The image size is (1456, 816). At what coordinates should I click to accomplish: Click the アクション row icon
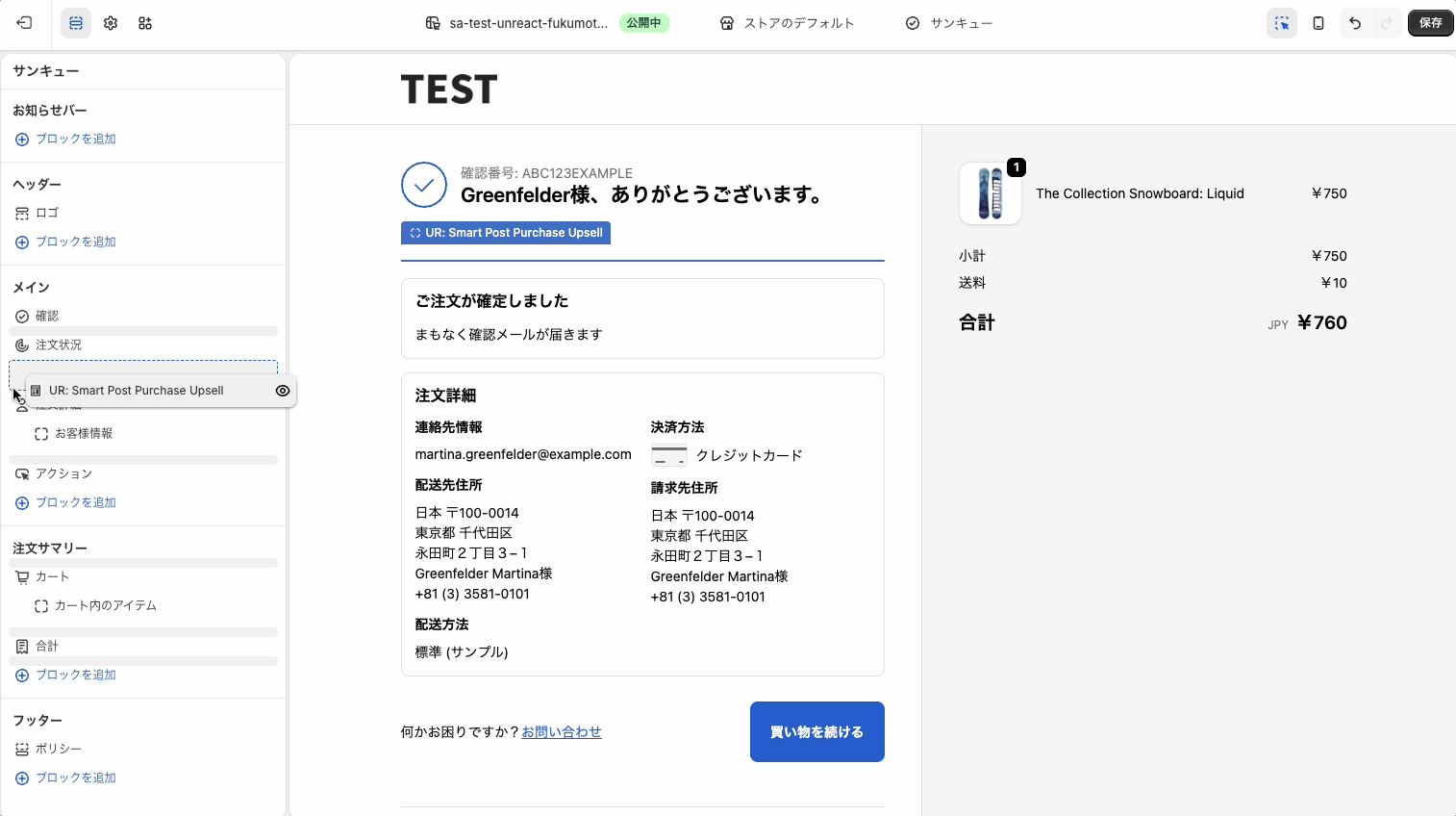(x=22, y=474)
